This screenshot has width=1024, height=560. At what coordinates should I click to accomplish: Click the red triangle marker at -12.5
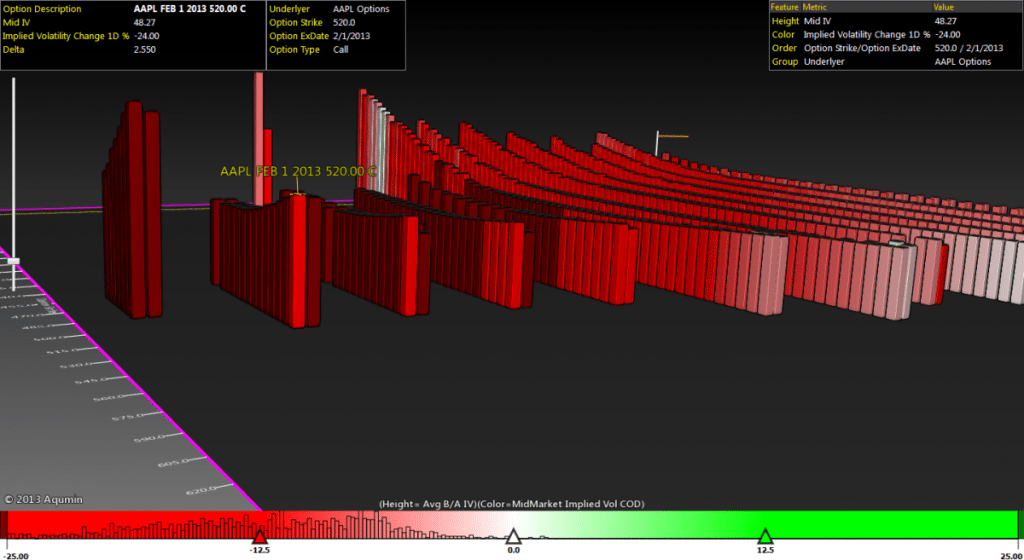coord(260,535)
